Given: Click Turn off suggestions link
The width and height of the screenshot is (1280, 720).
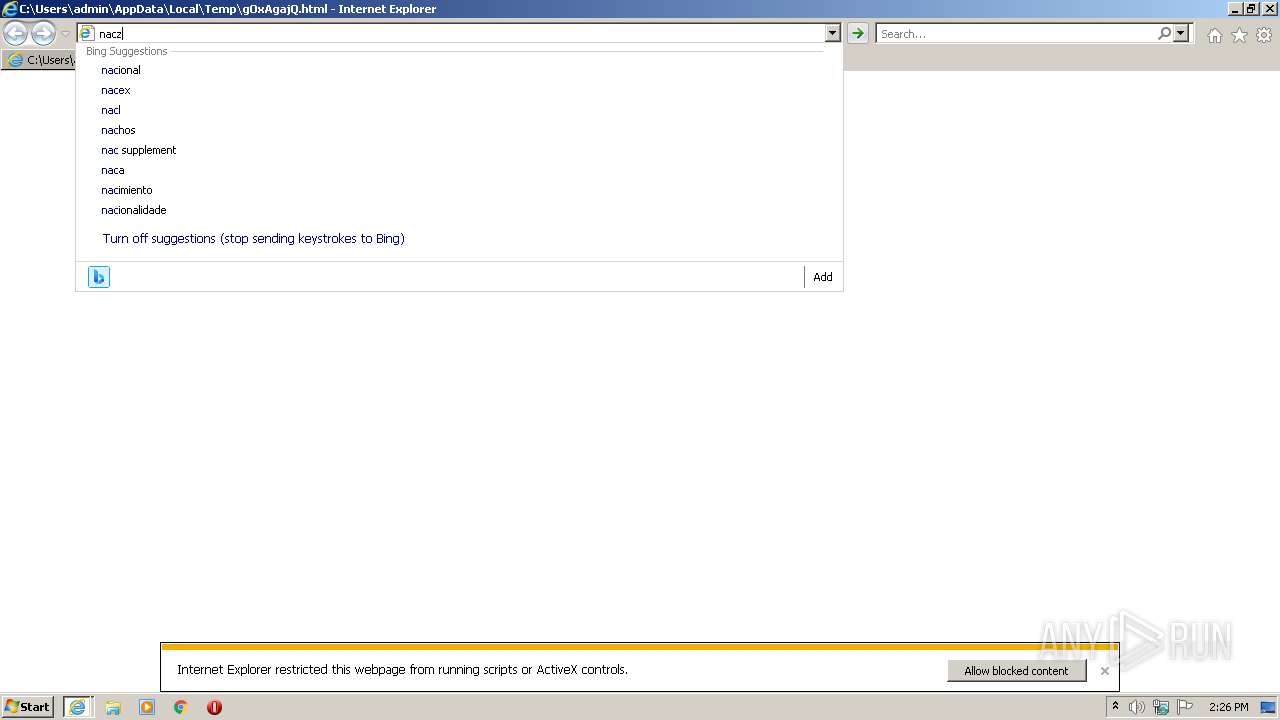Looking at the screenshot, I should (x=254, y=239).
